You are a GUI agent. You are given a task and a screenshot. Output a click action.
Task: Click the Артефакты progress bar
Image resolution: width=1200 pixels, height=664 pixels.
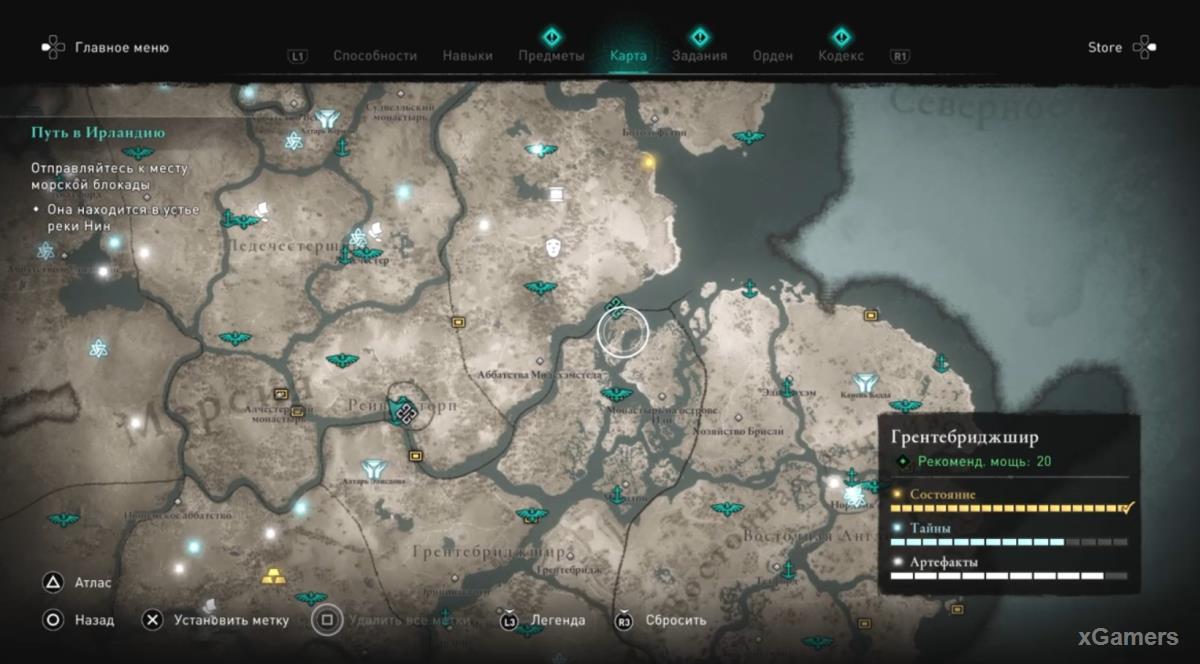[1008, 576]
